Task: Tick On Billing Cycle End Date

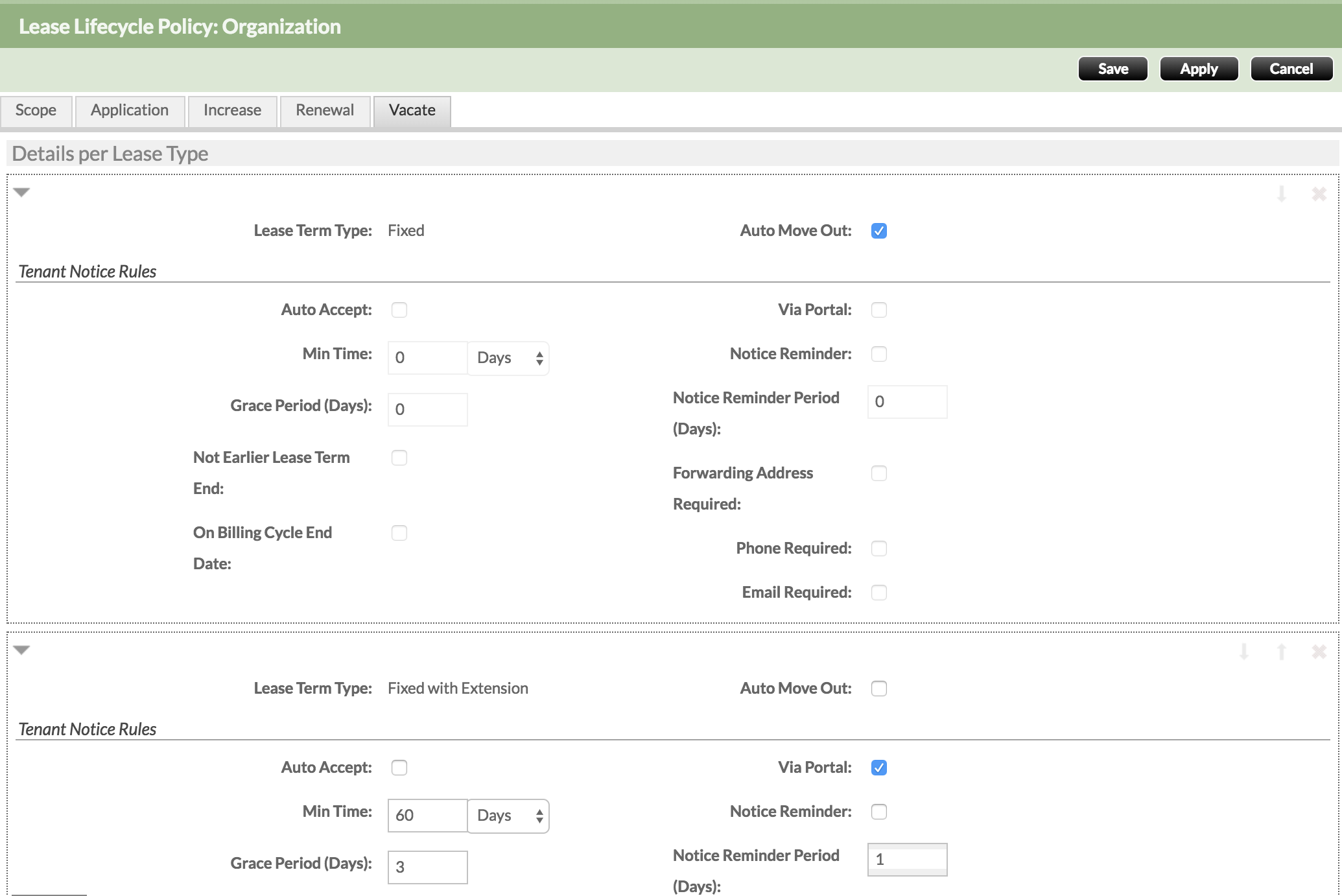Action: tap(399, 533)
